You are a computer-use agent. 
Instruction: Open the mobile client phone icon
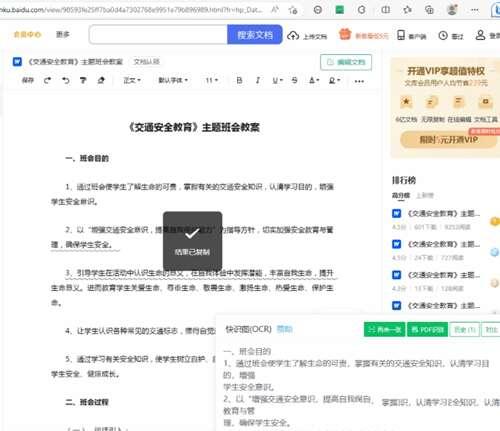(401, 35)
